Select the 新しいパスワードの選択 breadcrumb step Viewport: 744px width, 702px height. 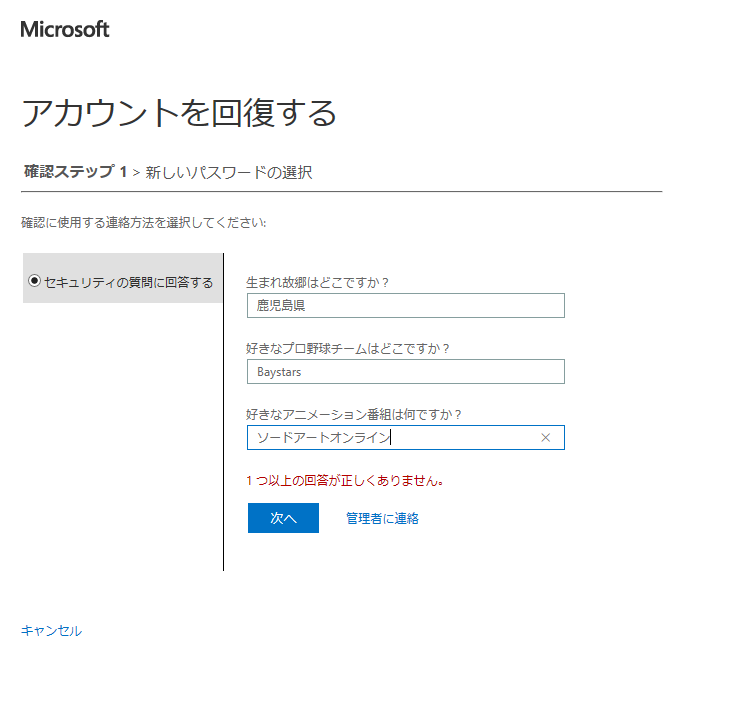click(x=229, y=172)
